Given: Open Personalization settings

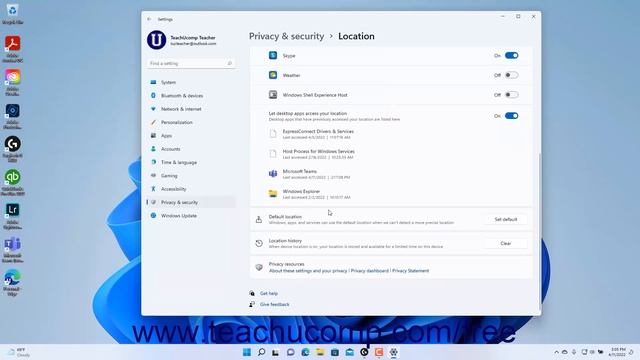Looking at the screenshot, I should click(x=191, y=122).
